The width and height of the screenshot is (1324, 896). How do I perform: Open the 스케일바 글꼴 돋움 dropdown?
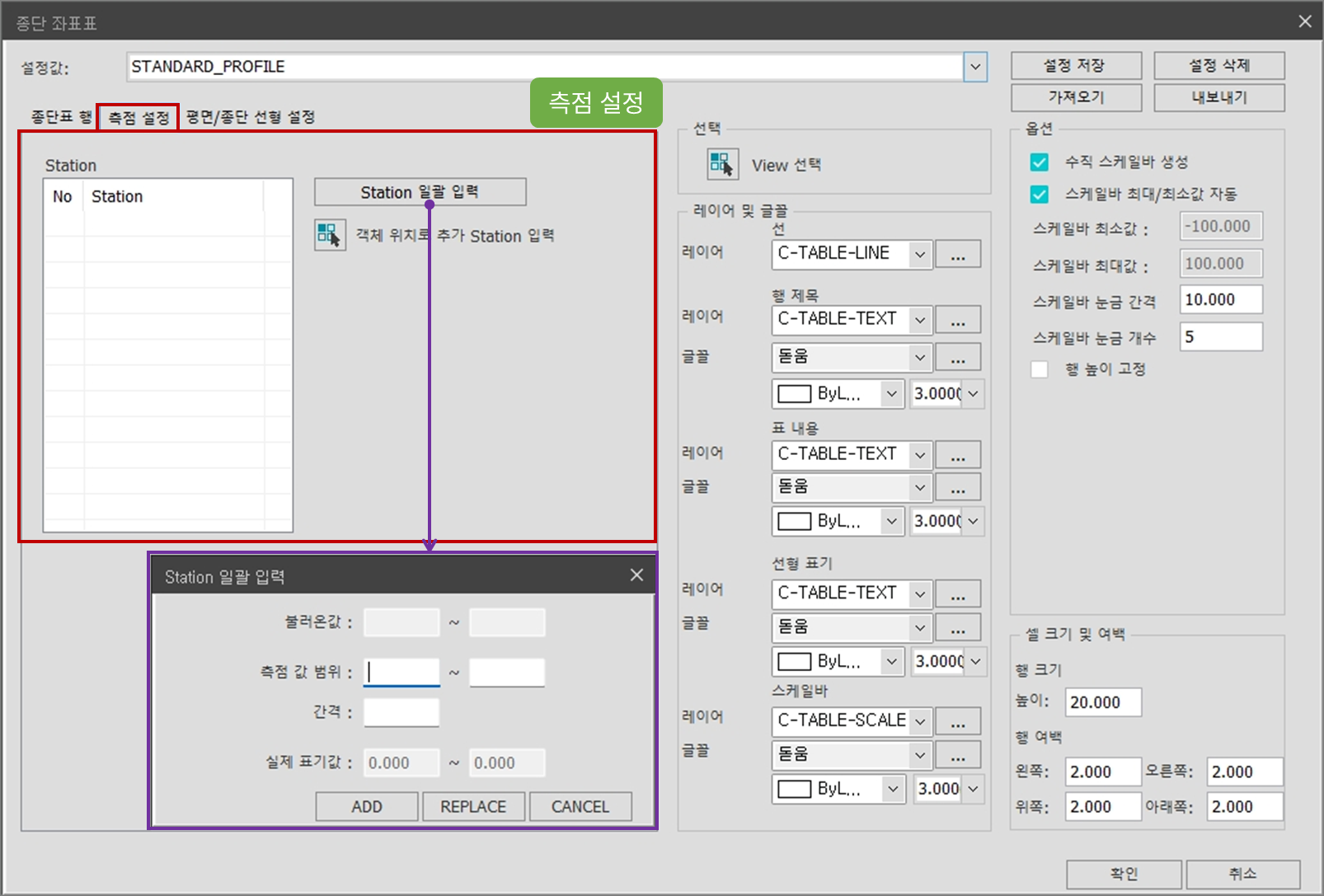coord(920,754)
